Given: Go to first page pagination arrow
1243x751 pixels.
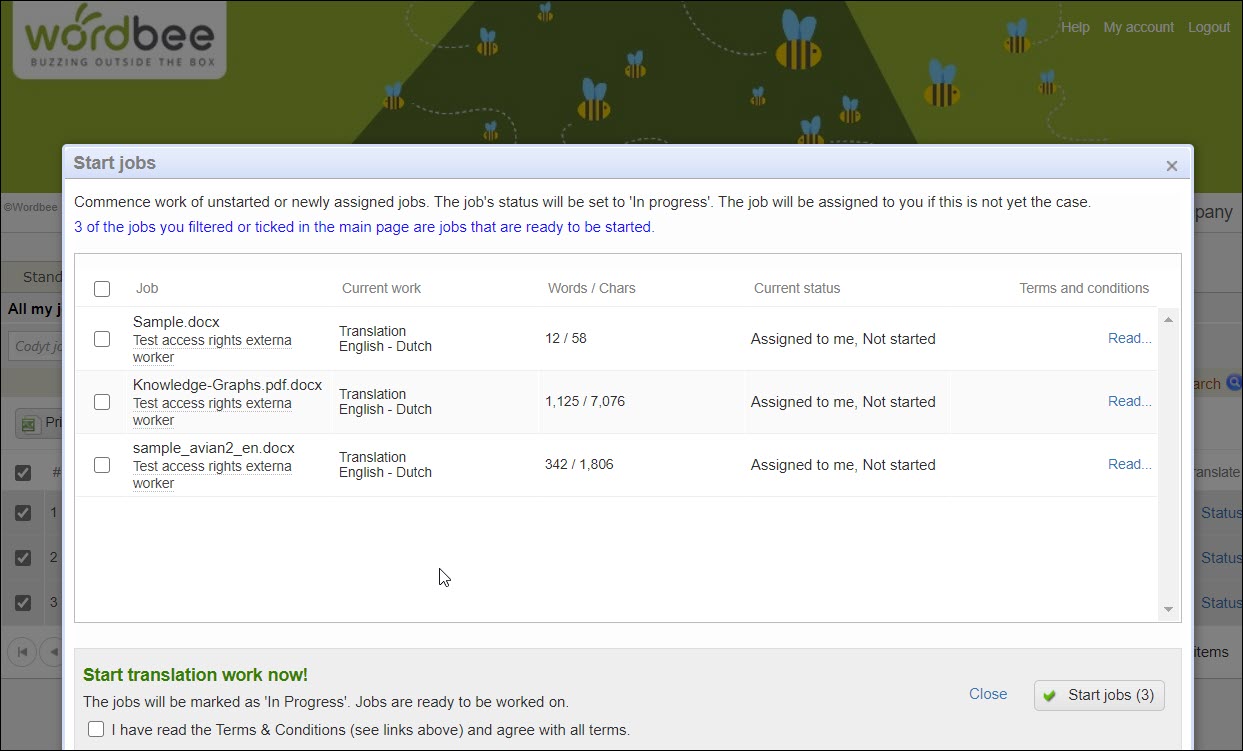Looking at the screenshot, I should point(22,652).
